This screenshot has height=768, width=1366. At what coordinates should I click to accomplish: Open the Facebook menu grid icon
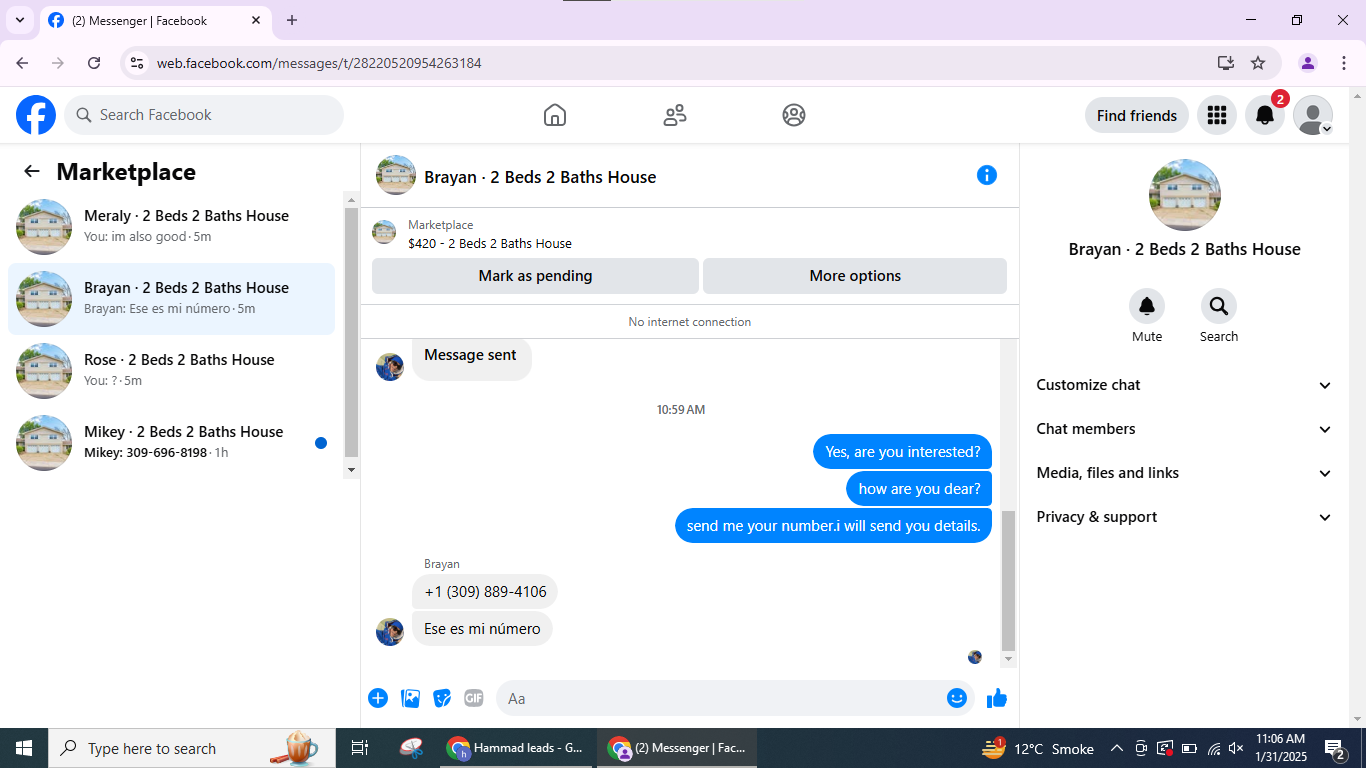pos(1217,115)
